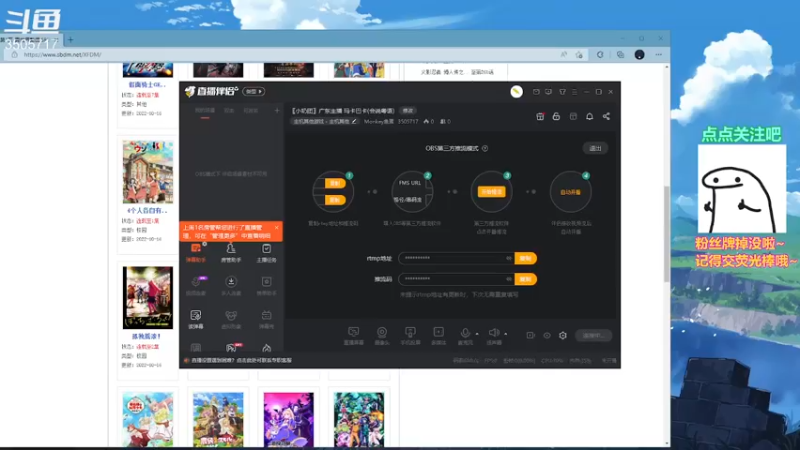
Task: Click the top copy button in step 1 circle
Action: click(x=335, y=183)
